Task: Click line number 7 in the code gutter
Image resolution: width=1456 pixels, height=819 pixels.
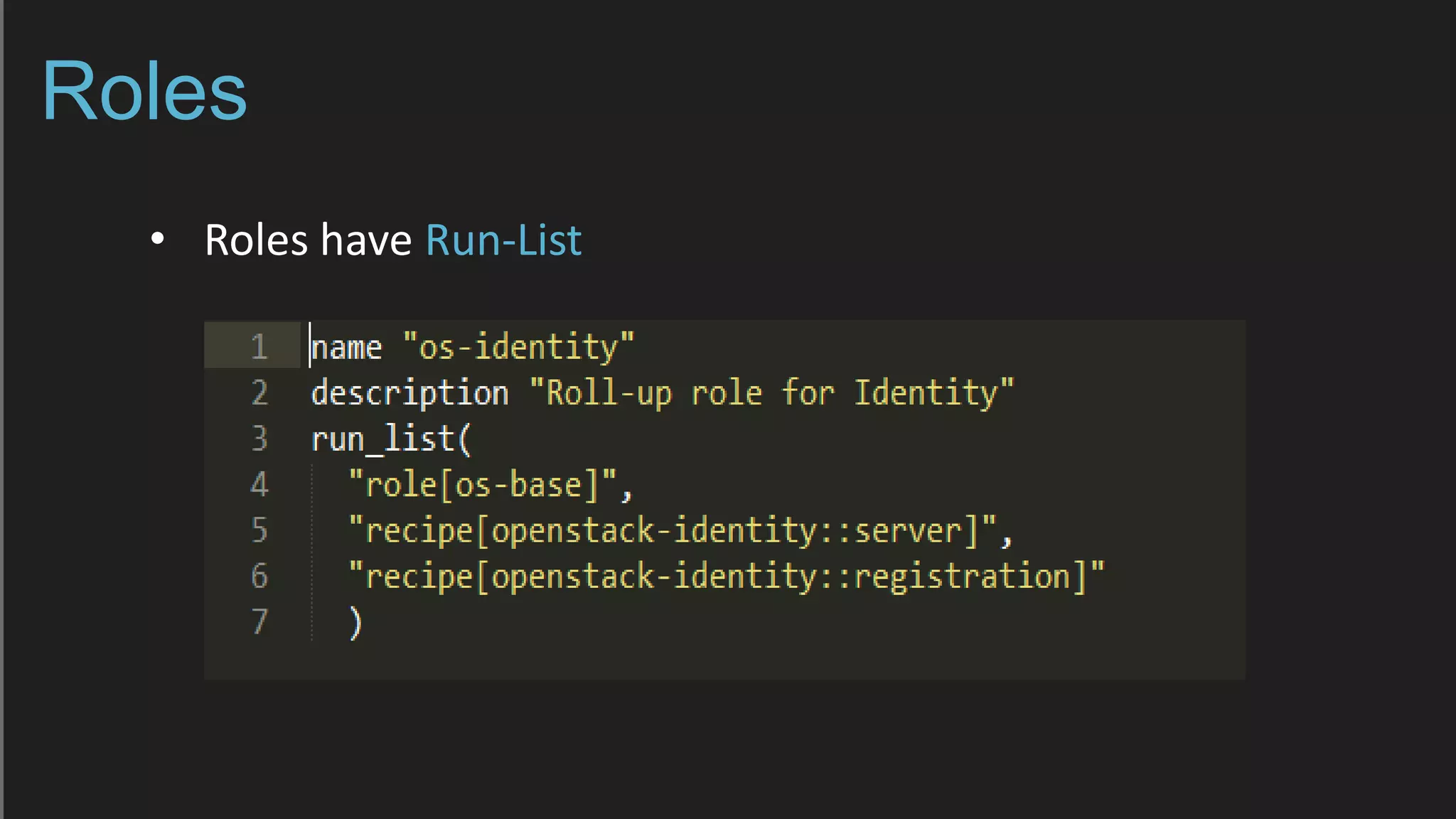Action: (259, 621)
